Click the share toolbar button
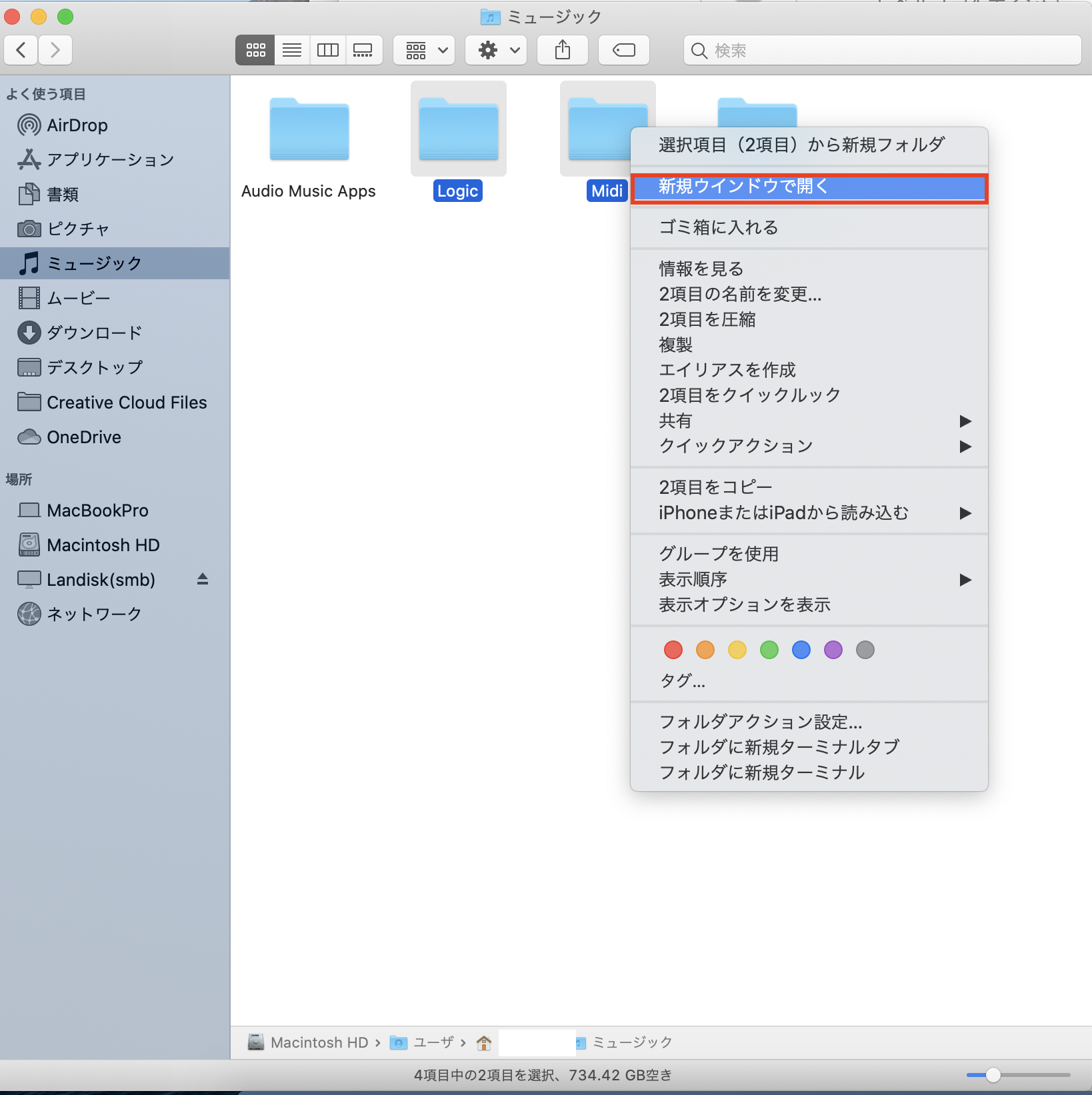The width and height of the screenshot is (1092, 1095). tap(563, 50)
